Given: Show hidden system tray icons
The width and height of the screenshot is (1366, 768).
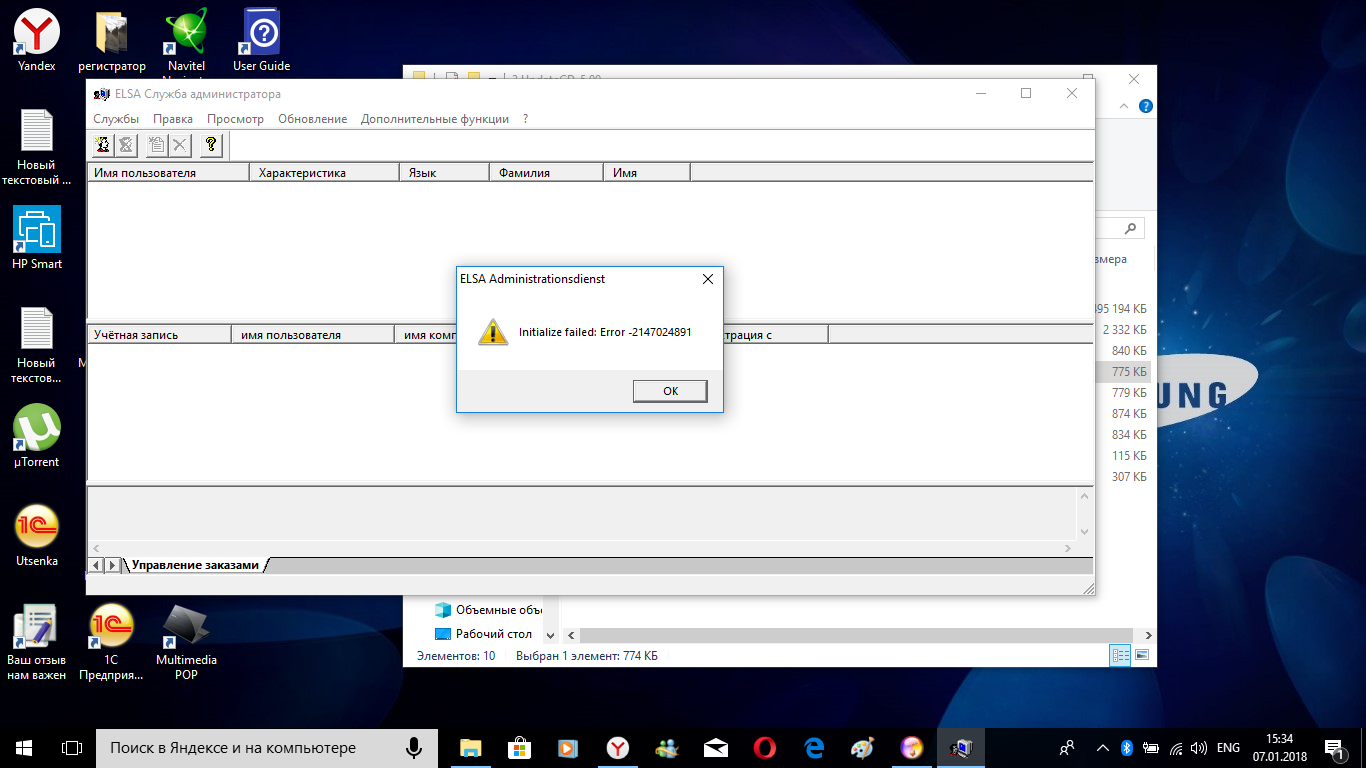Looking at the screenshot, I should (1102, 747).
